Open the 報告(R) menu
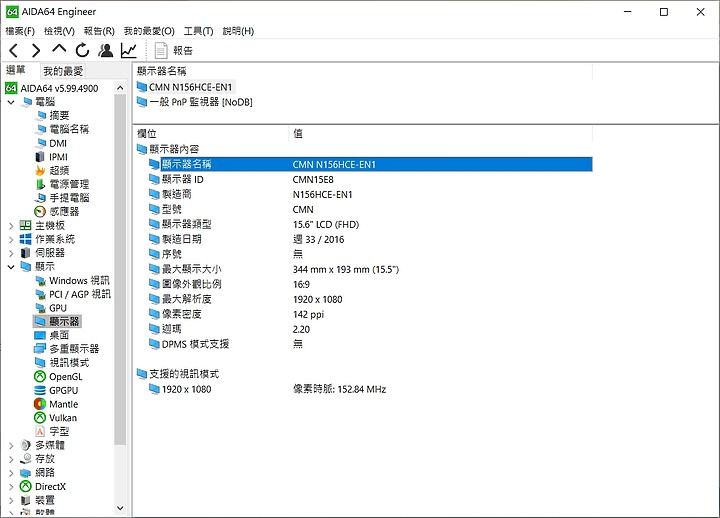Screen dimensions: 720x518 click(99, 31)
